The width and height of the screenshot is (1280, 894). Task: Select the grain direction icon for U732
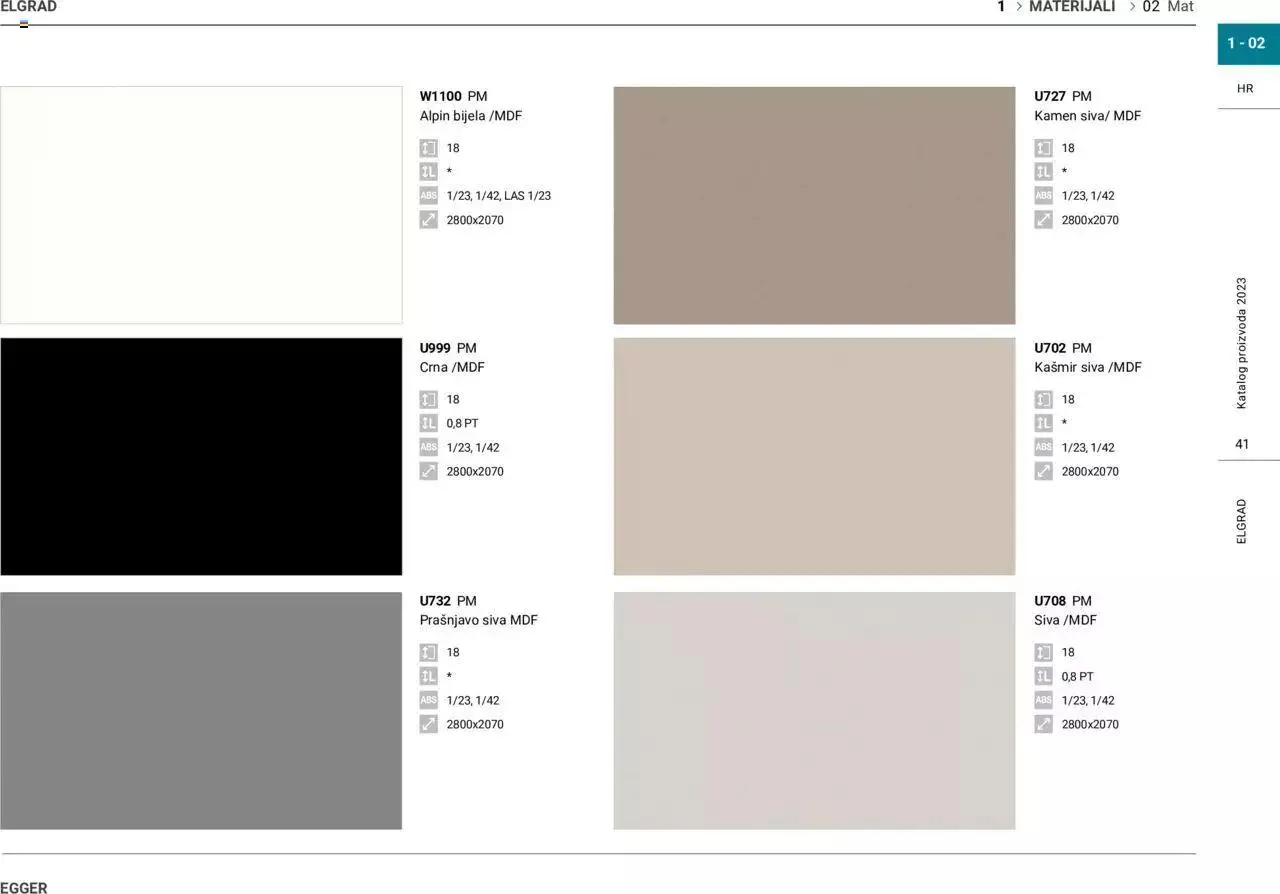[429, 676]
